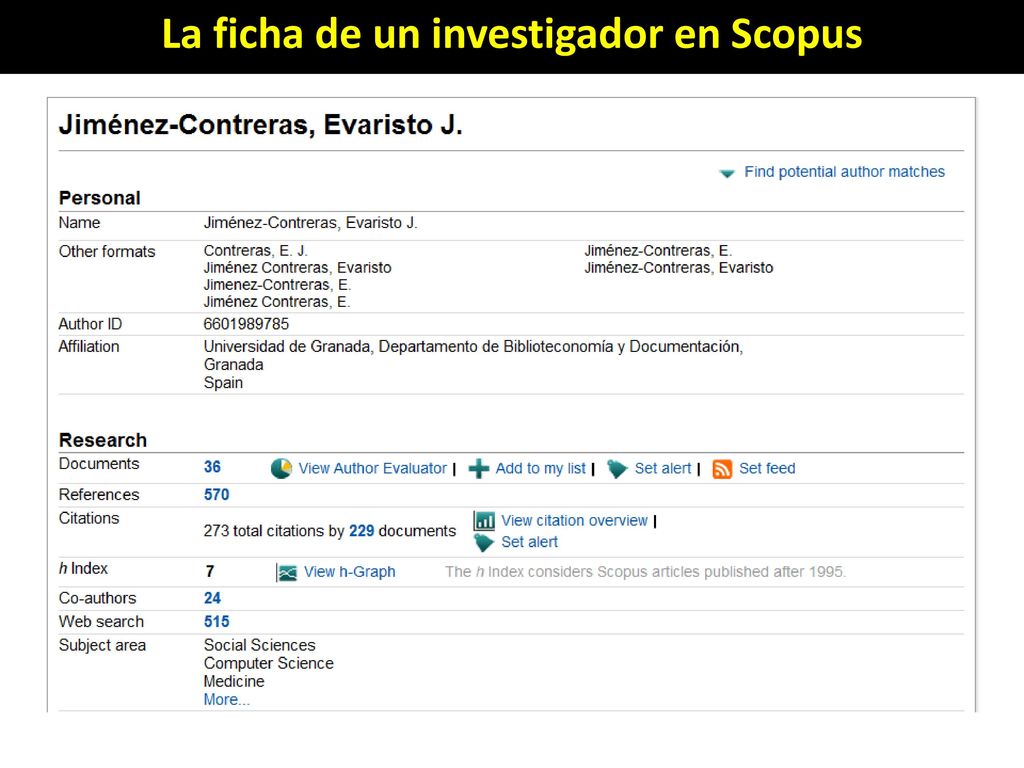
Task: Click the bell icon in the Citations row
Action: 484,543
